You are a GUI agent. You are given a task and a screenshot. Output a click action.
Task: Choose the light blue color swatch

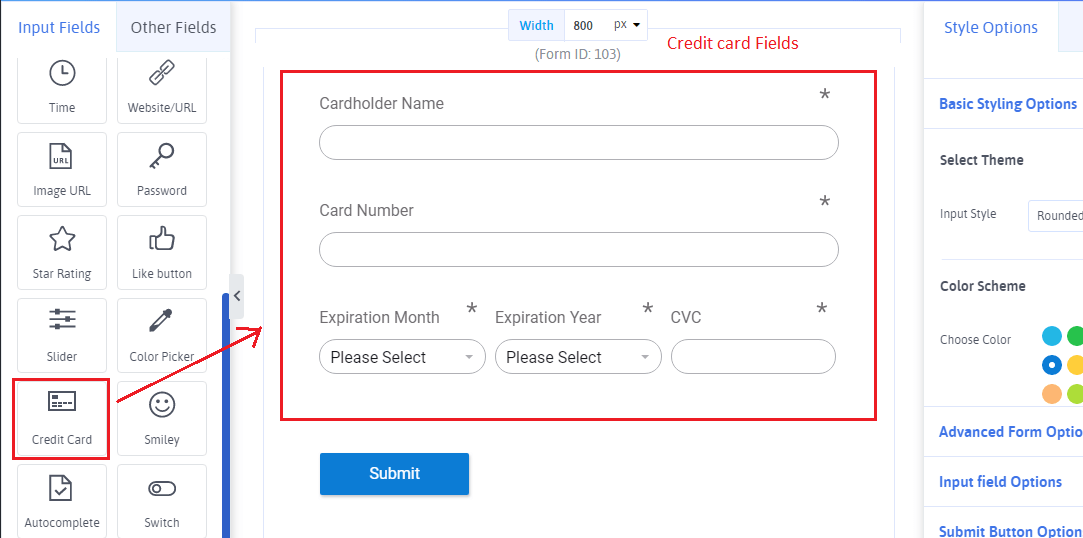pyautogui.click(x=1051, y=336)
